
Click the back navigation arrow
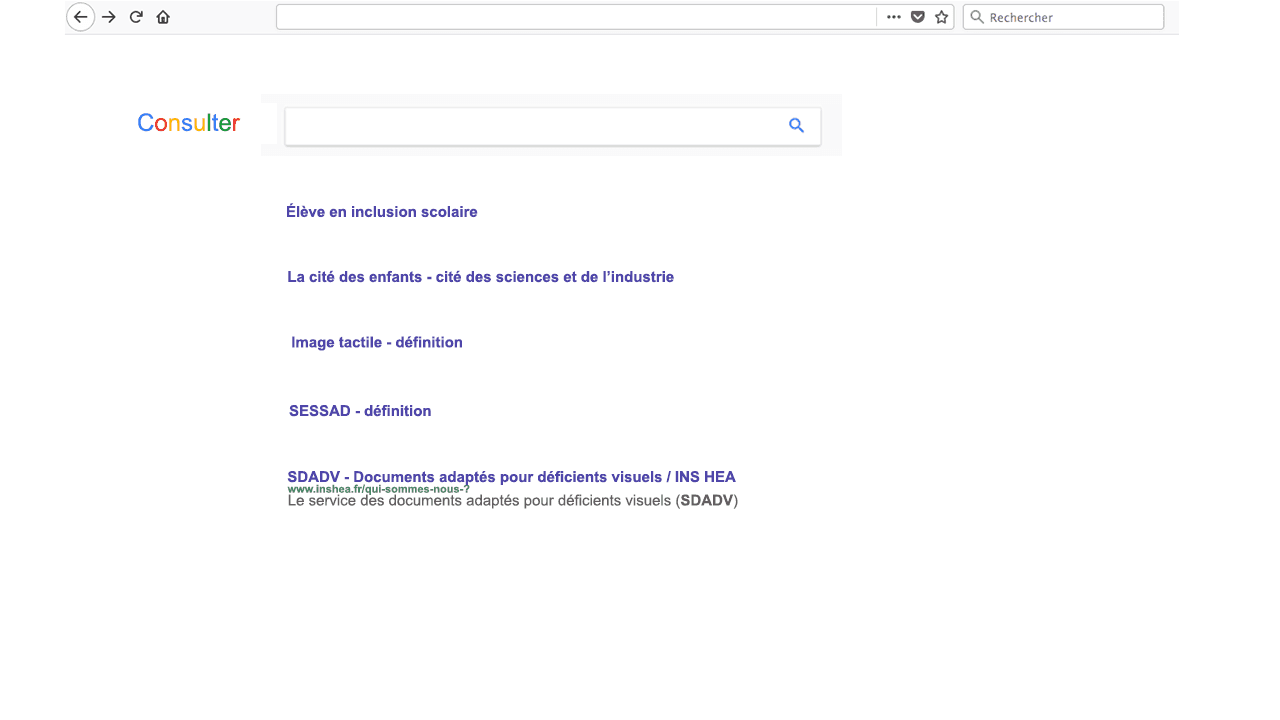pyautogui.click(x=80, y=16)
